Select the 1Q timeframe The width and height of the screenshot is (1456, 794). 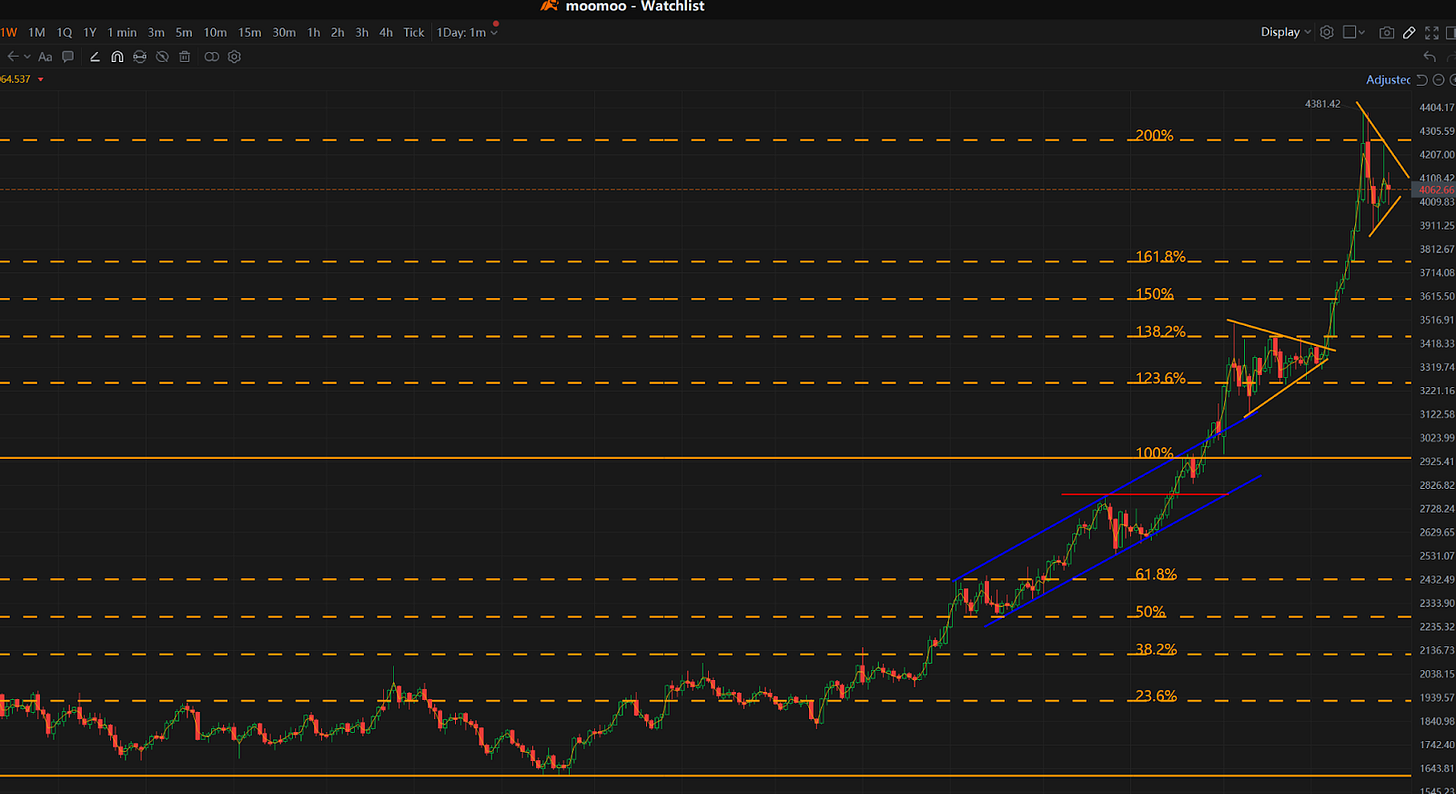pyautogui.click(x=64, y=32)
